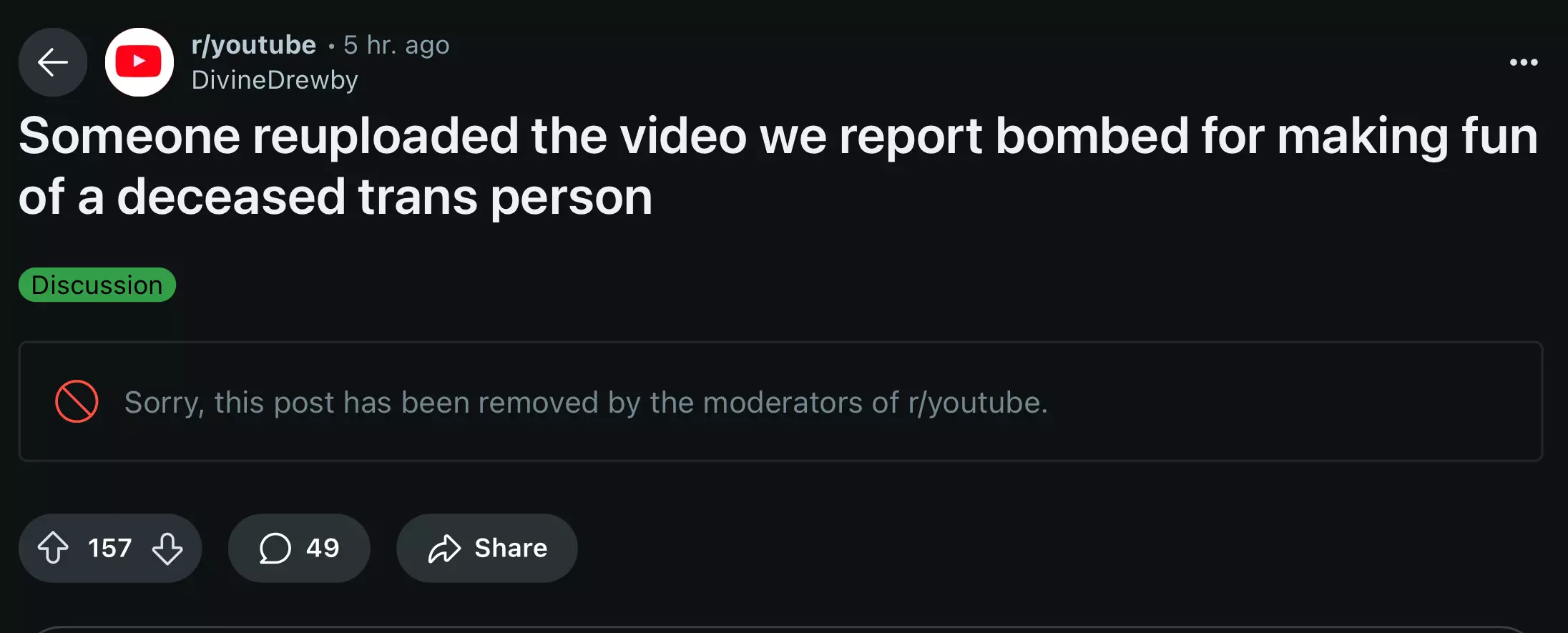Image resolution: width=1568 pixels, height=633 pixels.
Task: Click the 157 vote score
Action: 110,548
